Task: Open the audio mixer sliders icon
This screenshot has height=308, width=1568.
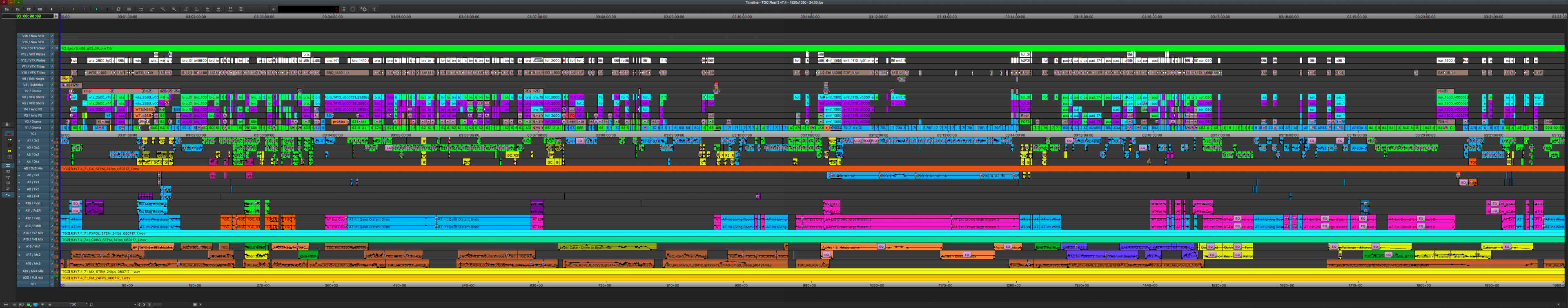Action: (141, 10)
